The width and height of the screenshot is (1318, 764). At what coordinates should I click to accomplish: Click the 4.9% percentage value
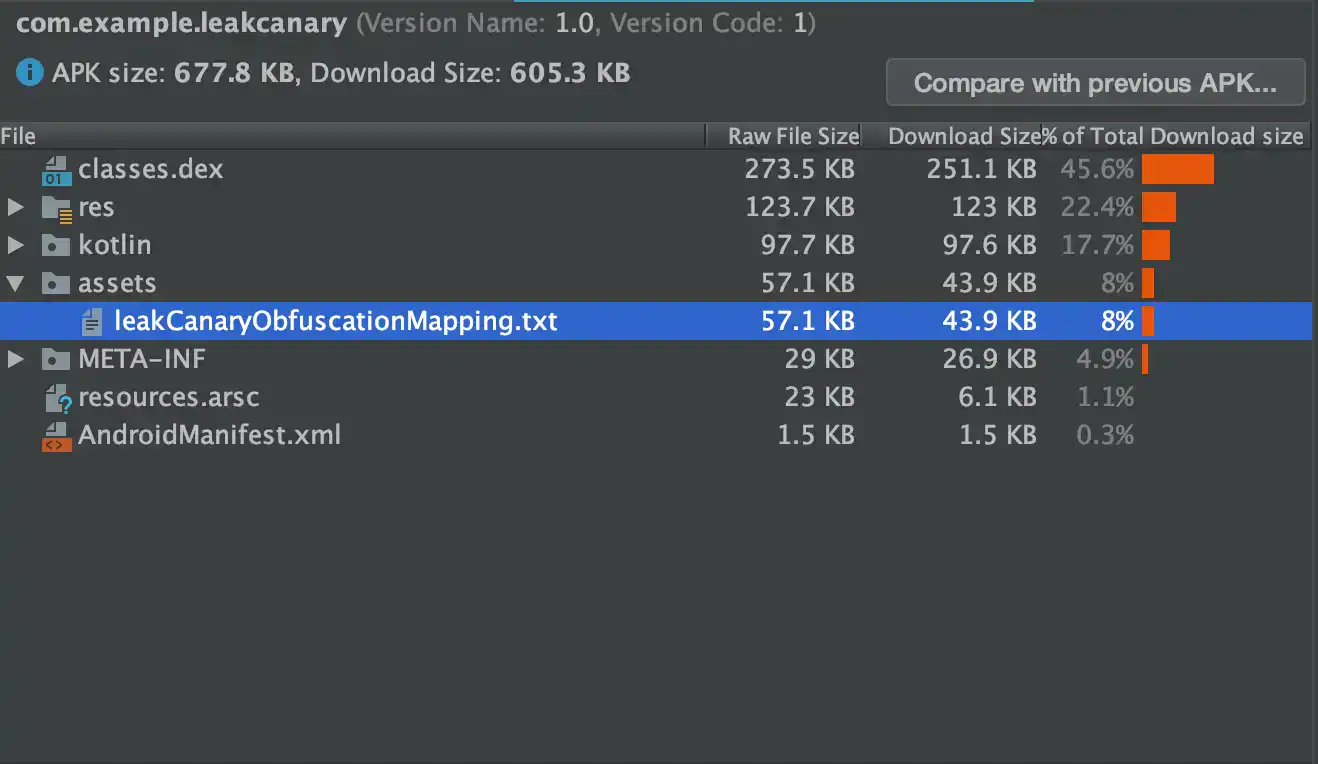1105,359
